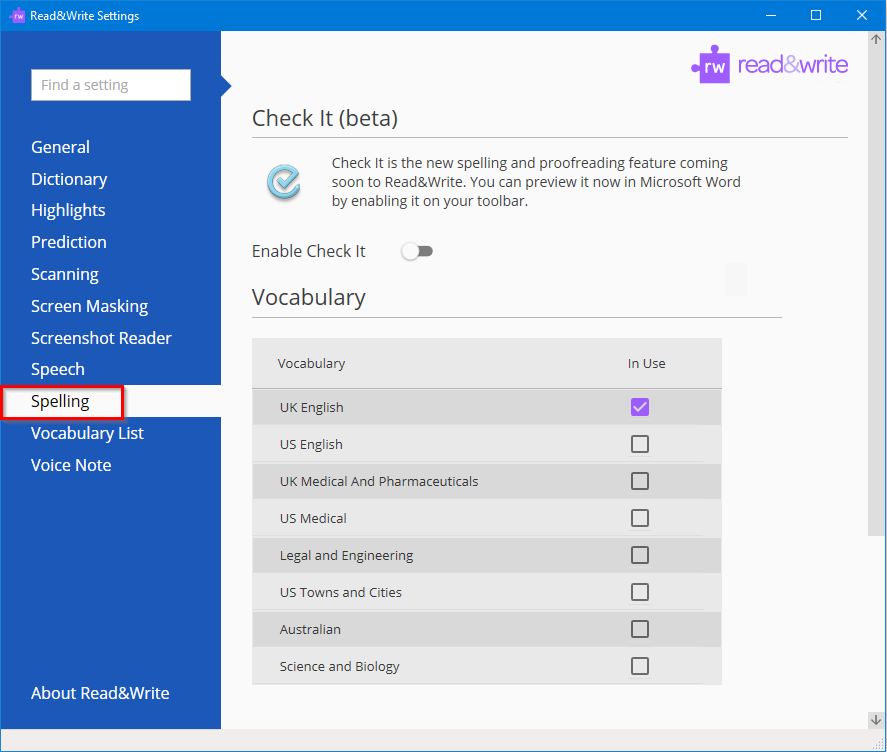The height and width of the screenshot is (752, 887).
Task: Close the Read&Write Settings window
Action: (862, 15)
